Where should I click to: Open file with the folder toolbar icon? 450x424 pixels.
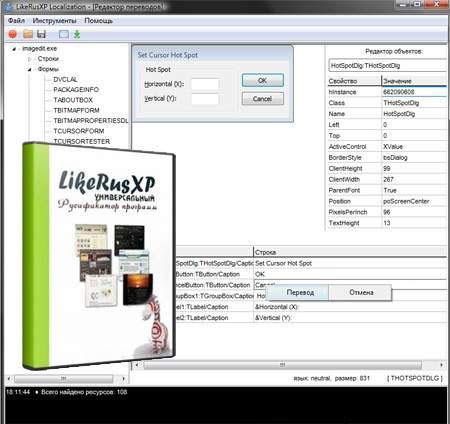[28, 34]
